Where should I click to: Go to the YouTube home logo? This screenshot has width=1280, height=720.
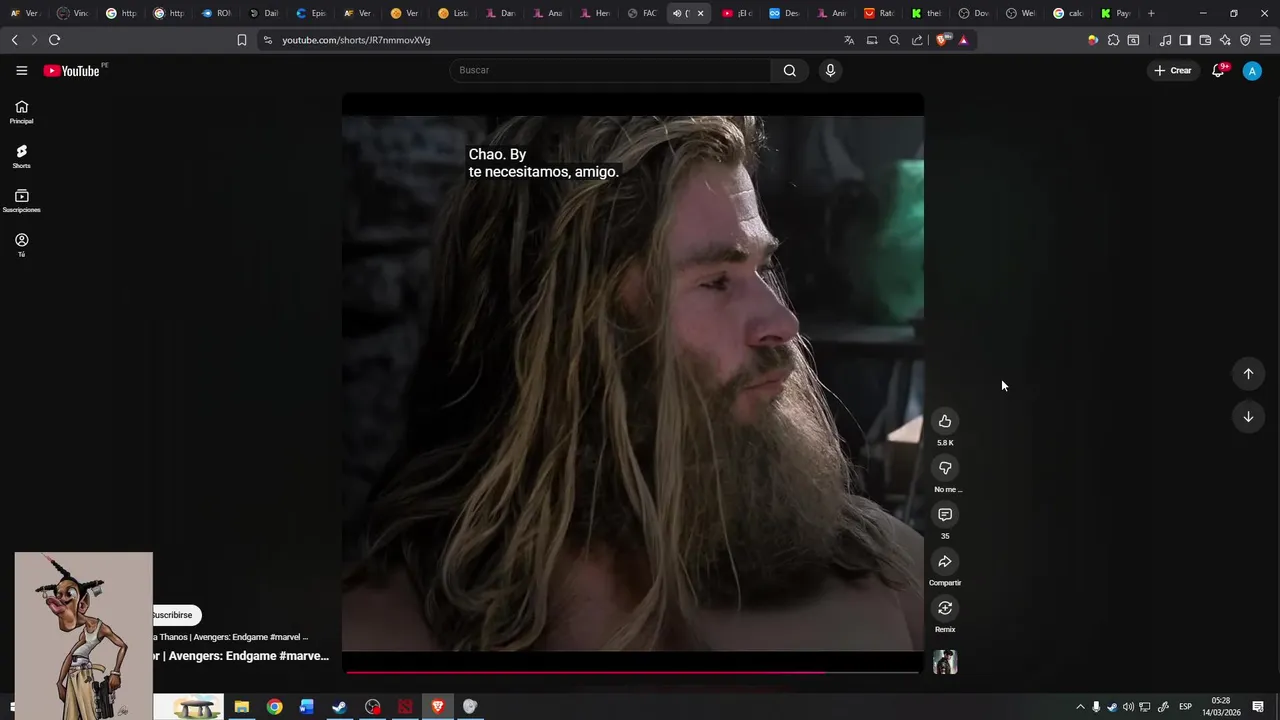(71, 70)
